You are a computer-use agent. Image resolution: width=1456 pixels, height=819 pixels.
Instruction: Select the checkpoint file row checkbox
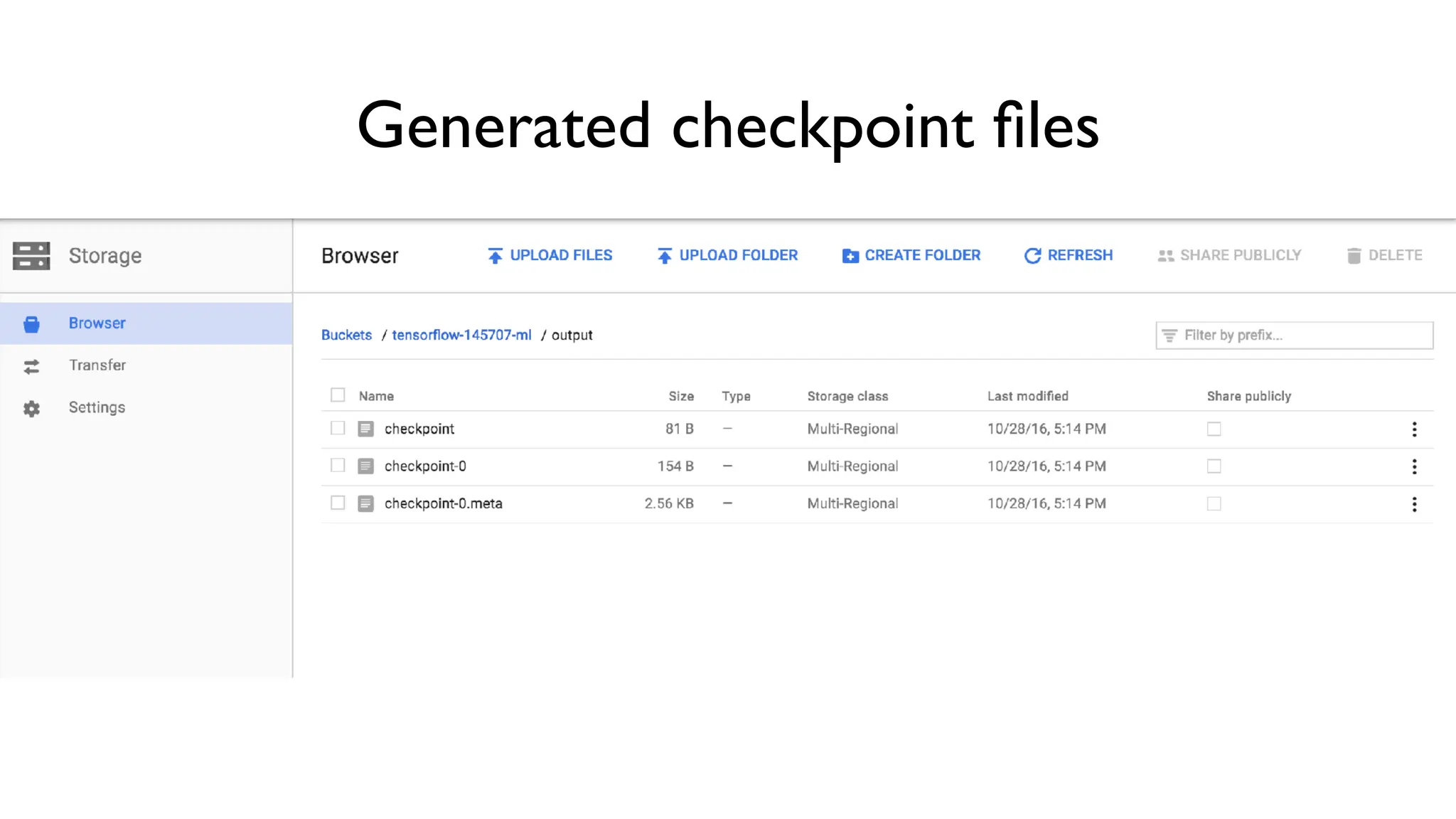pyautogui.click(x=338, y=428)
